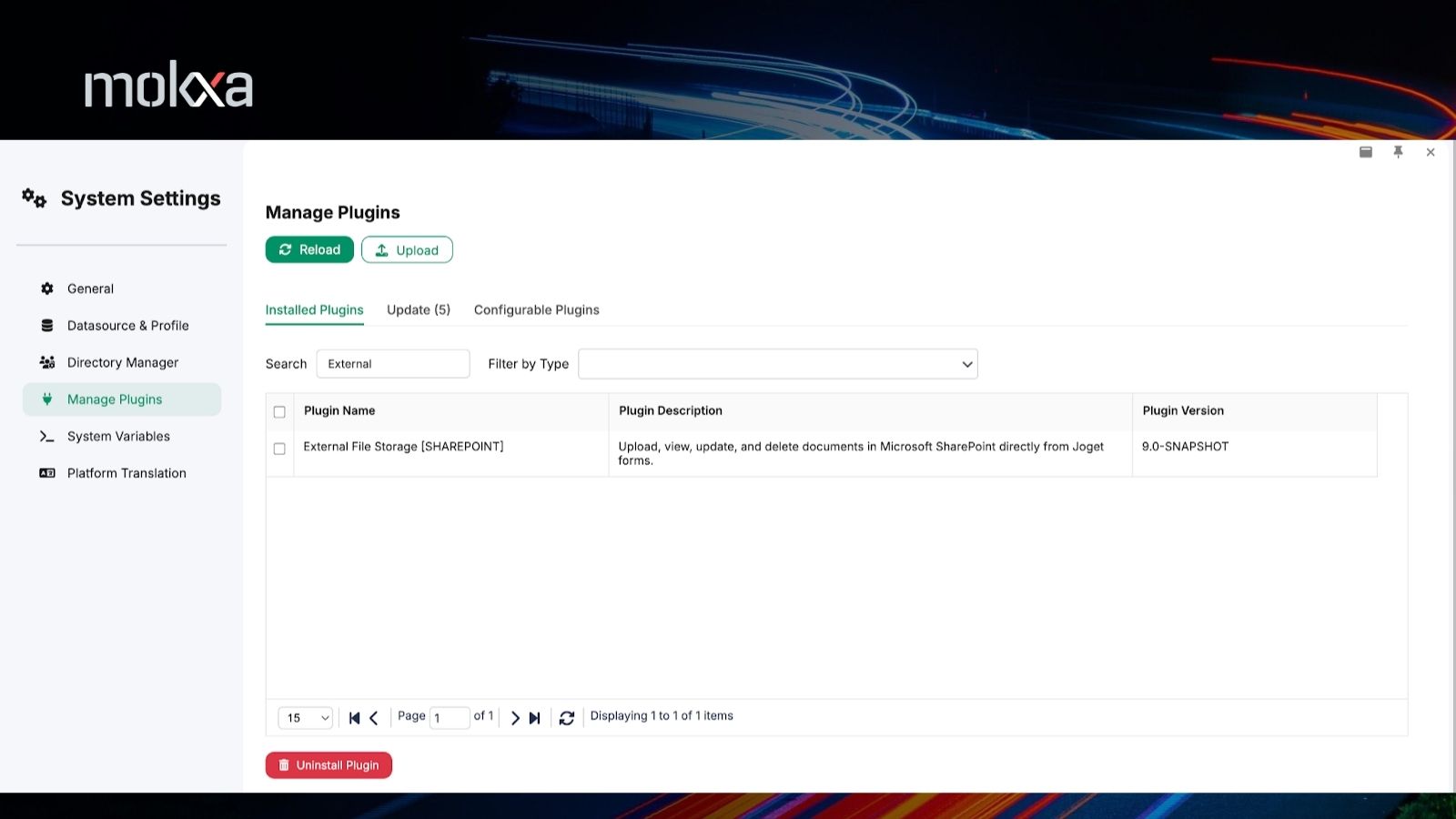
Task: Switch to the Update (5) tab
Action: pyautogui.click(x=418, y=310)
